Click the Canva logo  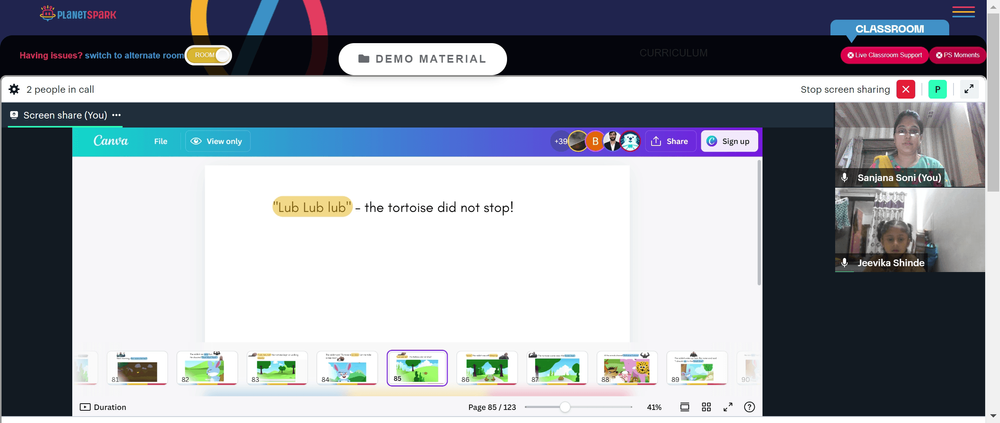pos(110,141)
